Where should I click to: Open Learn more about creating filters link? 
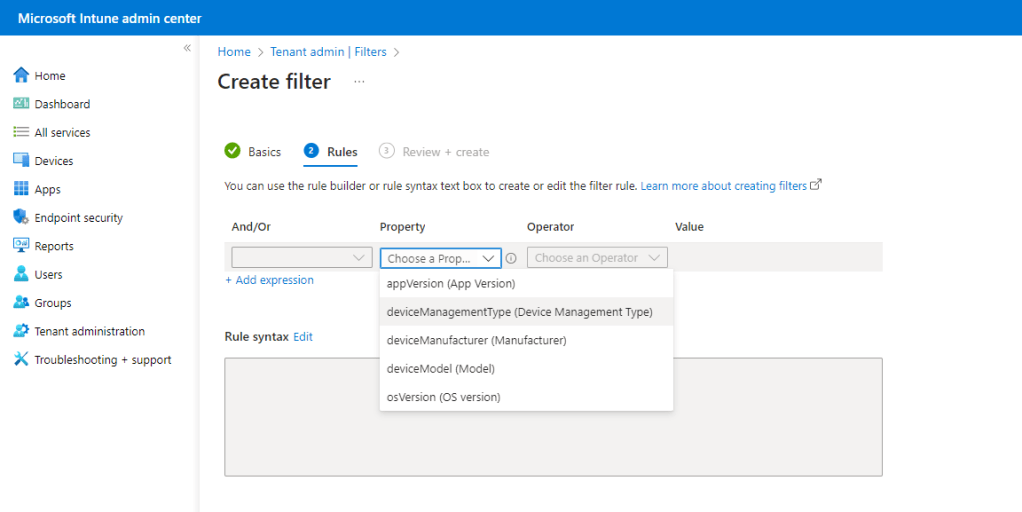[x=725, y=186]
